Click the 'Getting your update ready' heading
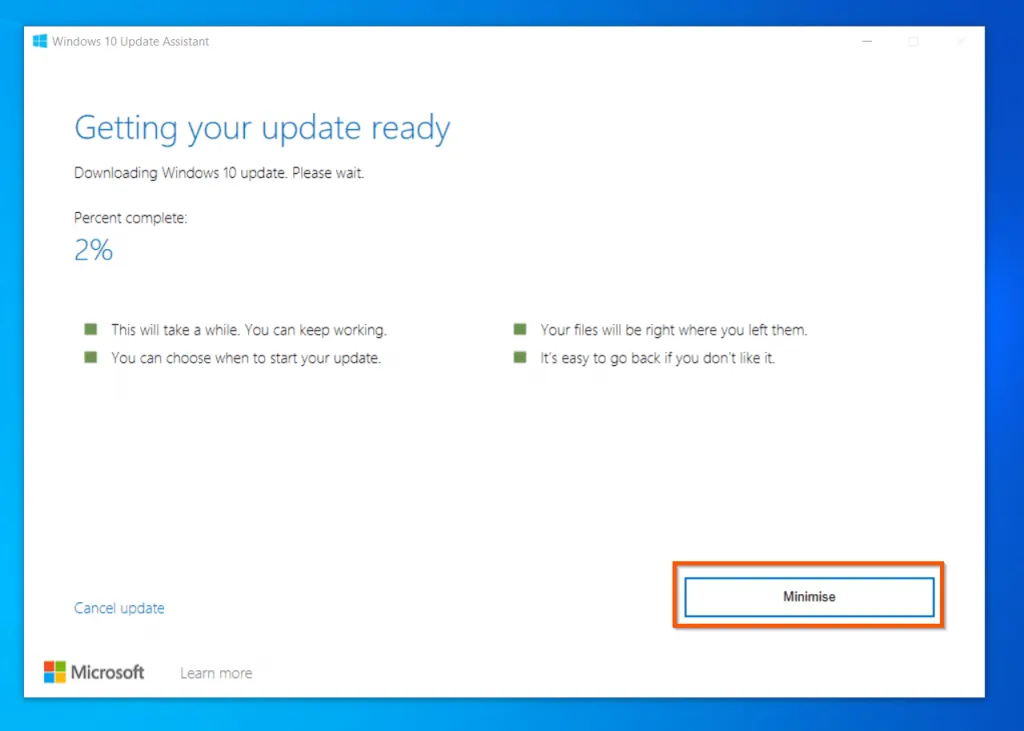 (x=262, y=128)
